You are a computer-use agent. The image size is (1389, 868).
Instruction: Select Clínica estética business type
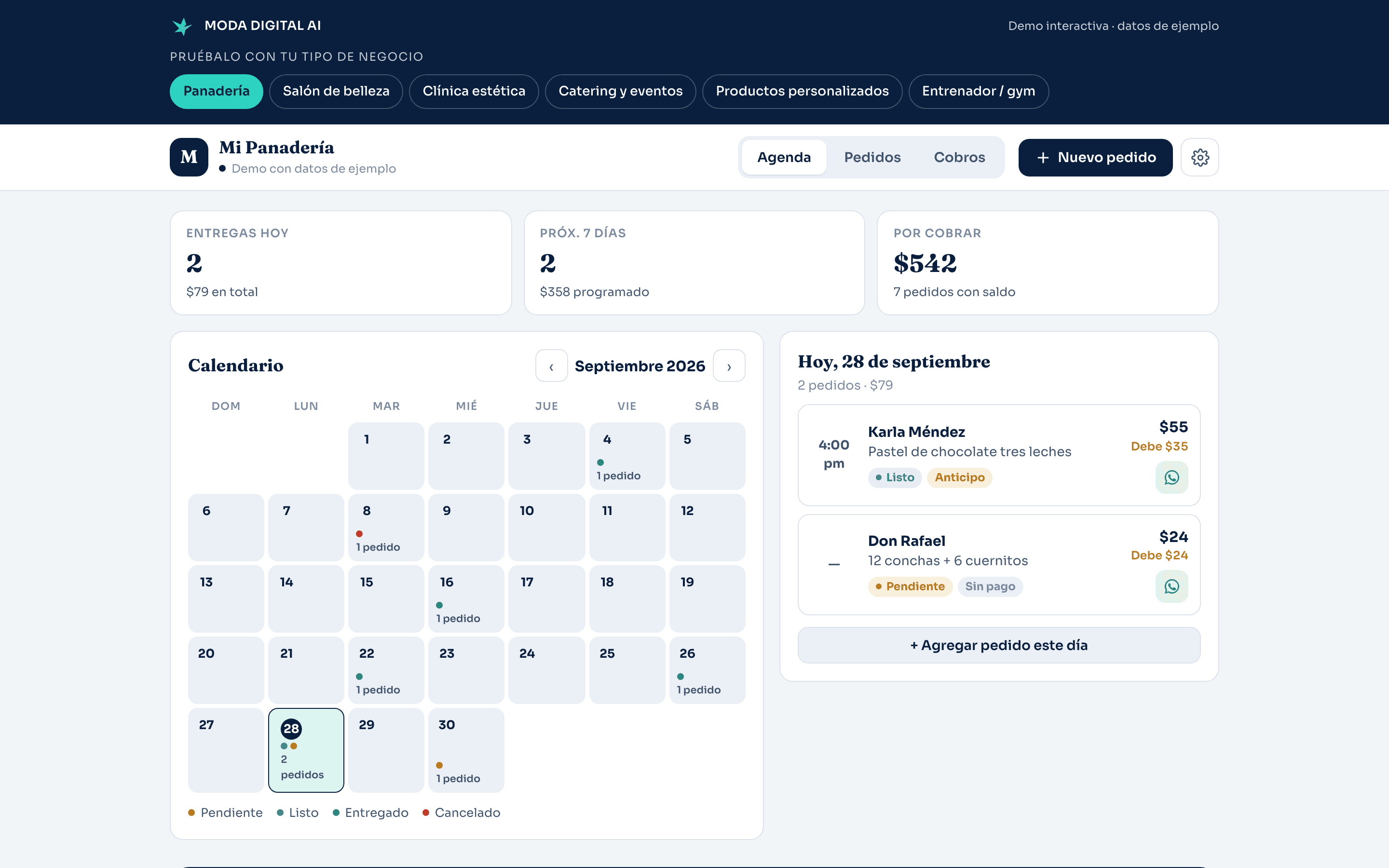coord(474,91)
